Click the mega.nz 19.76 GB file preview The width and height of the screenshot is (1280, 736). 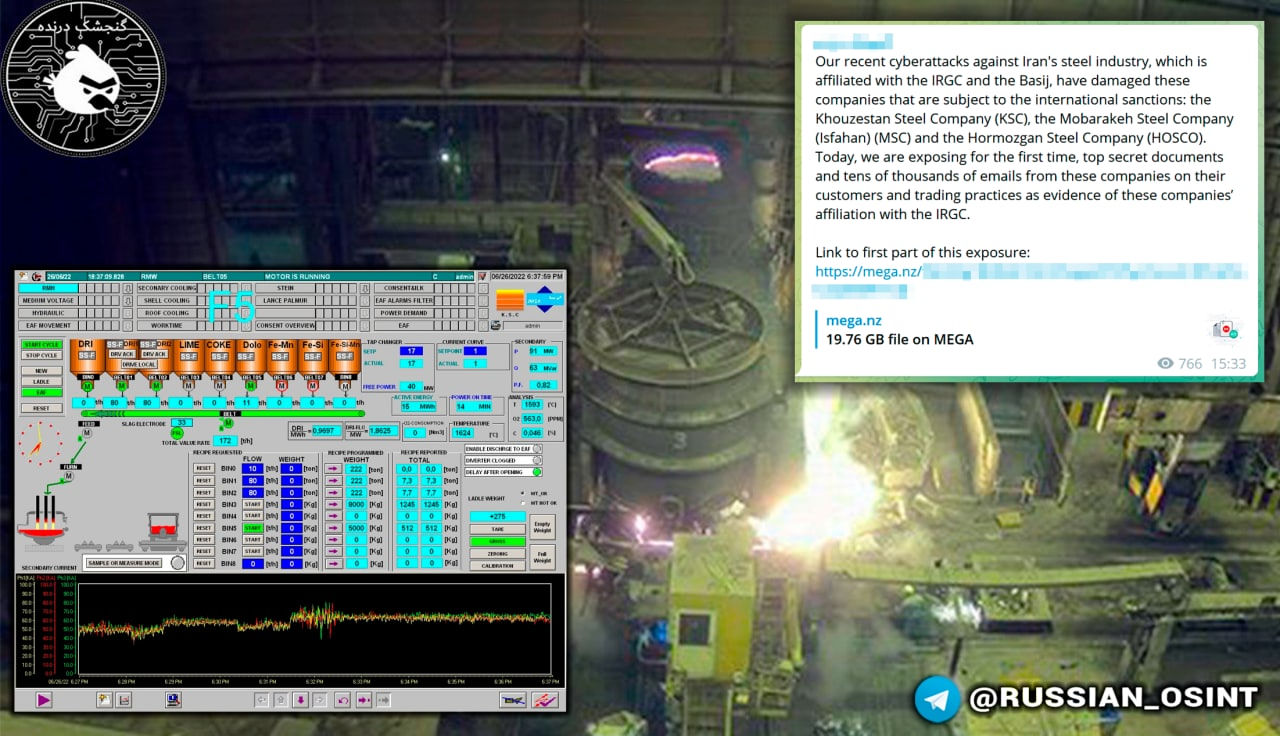1028,330
